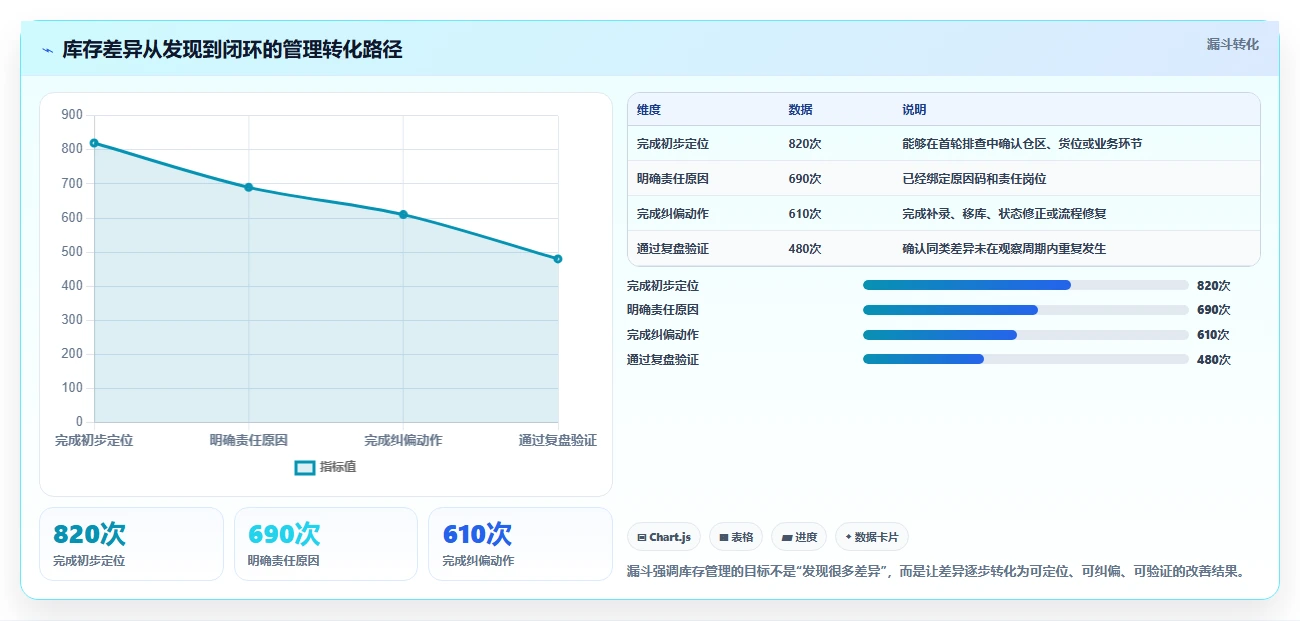Click the 明确责任原因 label beside the progress bars
The height and width of the screenshot is (621, 1300).
click(x=663, y=310)
